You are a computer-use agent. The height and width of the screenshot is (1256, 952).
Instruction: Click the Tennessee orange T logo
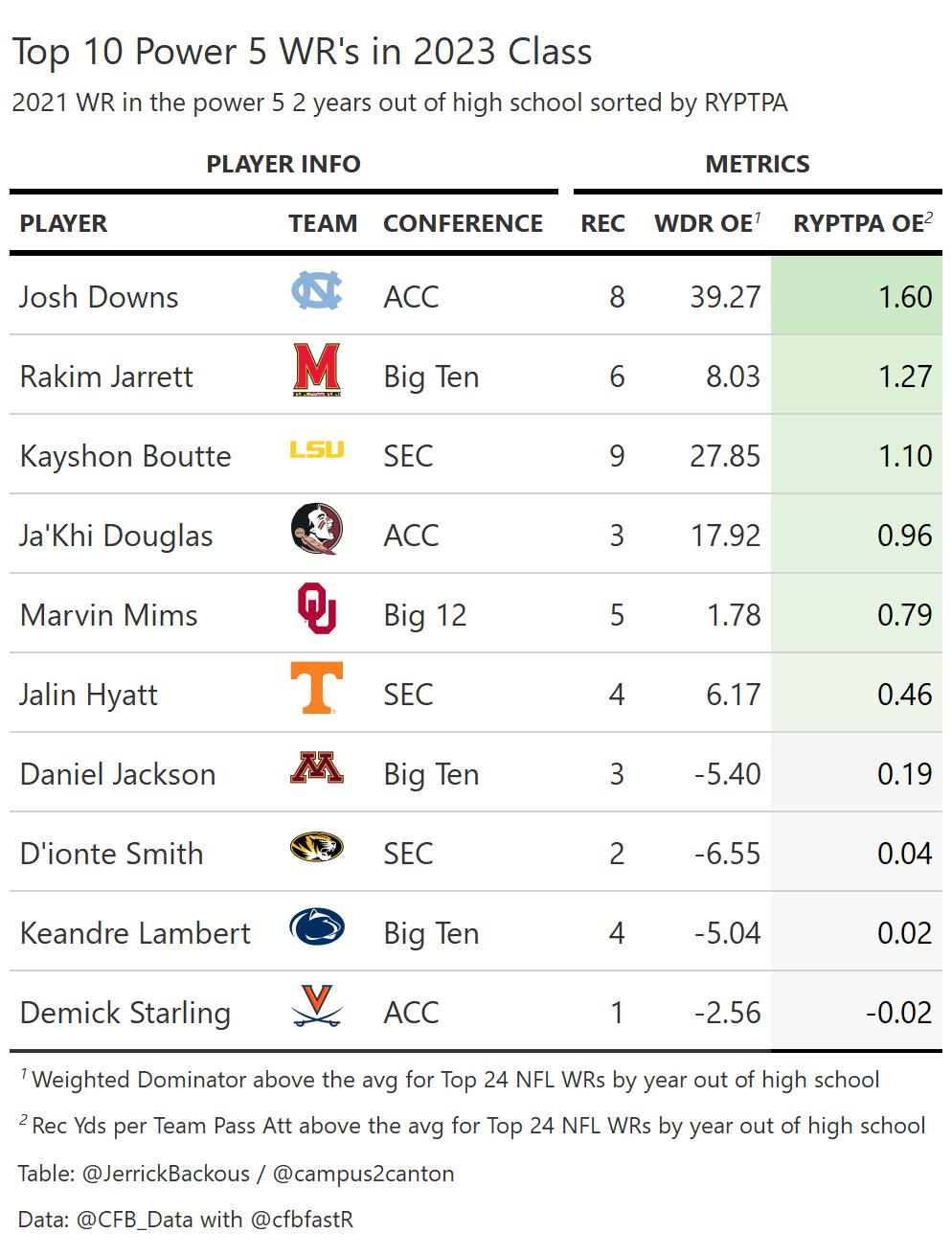317,688
